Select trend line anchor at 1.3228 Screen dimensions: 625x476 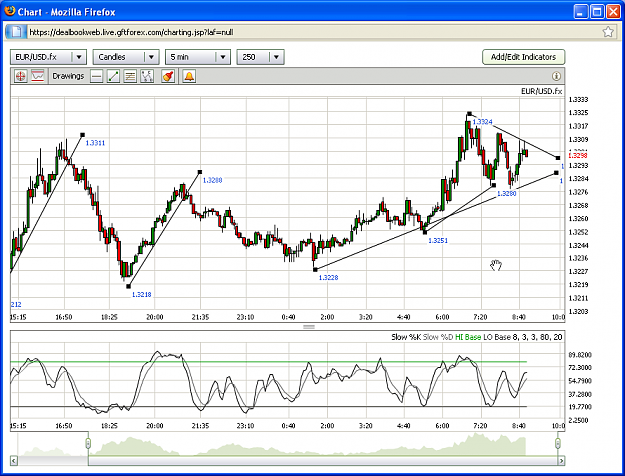click(315, 269)
